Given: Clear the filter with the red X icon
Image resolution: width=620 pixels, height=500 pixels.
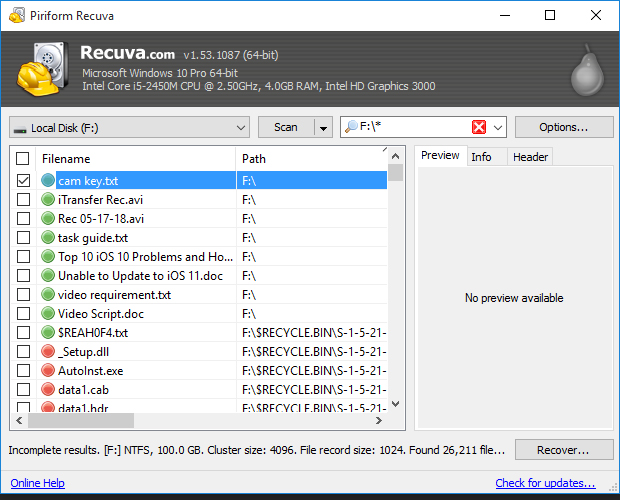Looking at the screenshot, I should 479,127.
